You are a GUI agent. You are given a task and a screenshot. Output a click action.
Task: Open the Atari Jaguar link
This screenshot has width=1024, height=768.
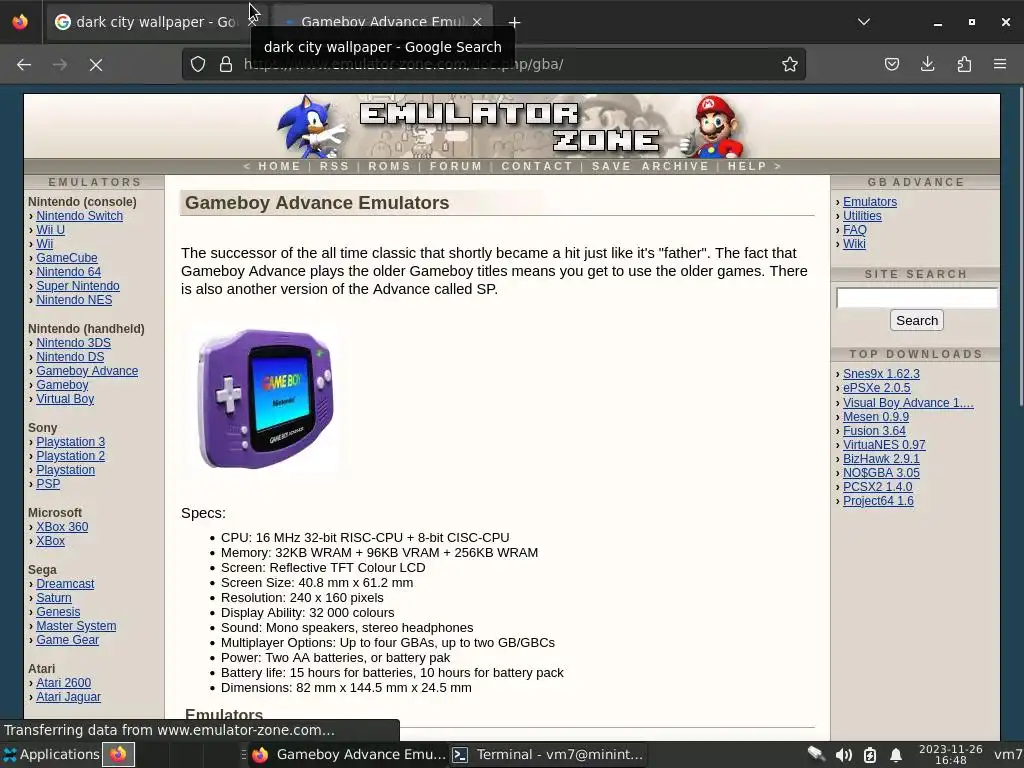(69, 697)
